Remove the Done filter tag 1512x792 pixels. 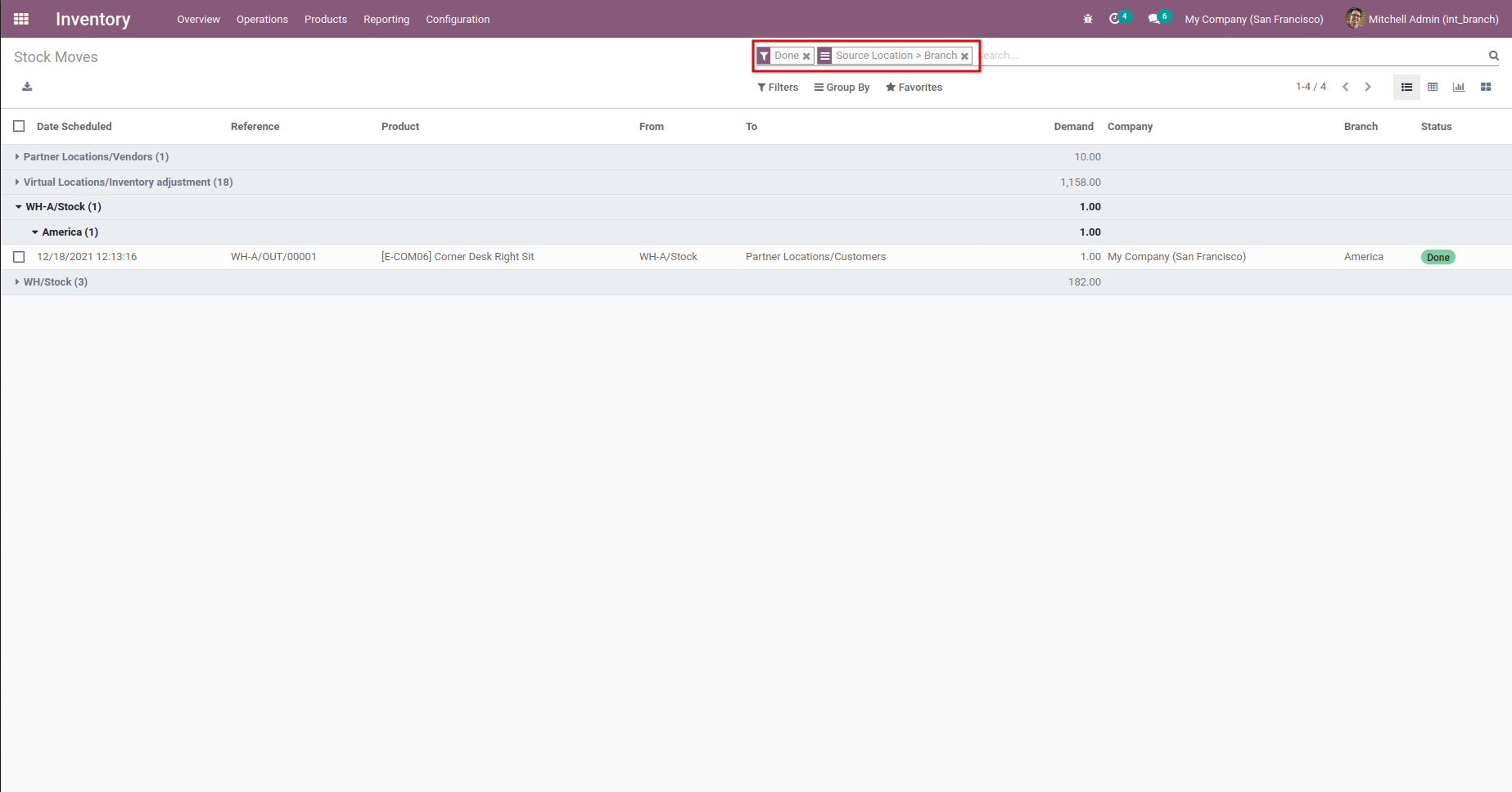tap(806, 56)
